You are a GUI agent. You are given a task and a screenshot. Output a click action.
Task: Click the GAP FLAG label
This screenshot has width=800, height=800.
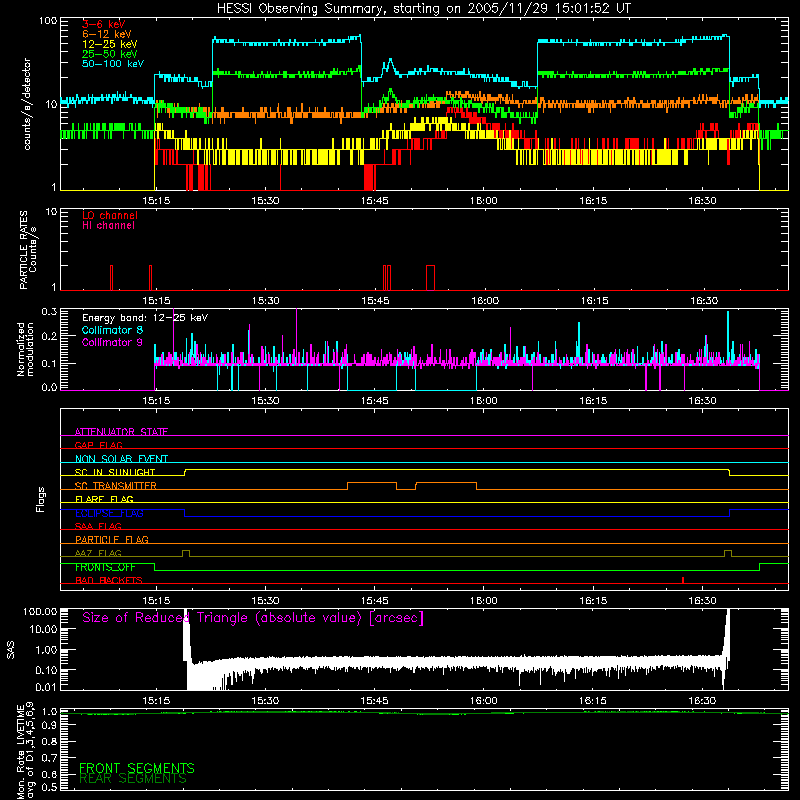(x=98, y=445)
